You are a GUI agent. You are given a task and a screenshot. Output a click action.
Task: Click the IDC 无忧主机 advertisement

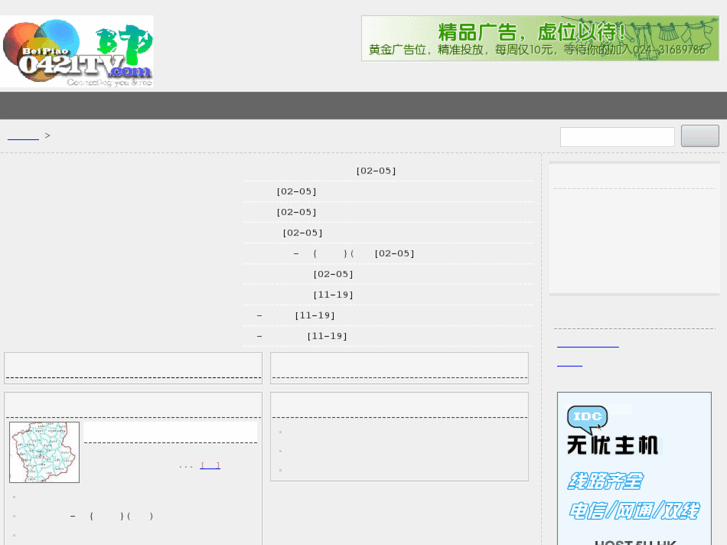634,468
